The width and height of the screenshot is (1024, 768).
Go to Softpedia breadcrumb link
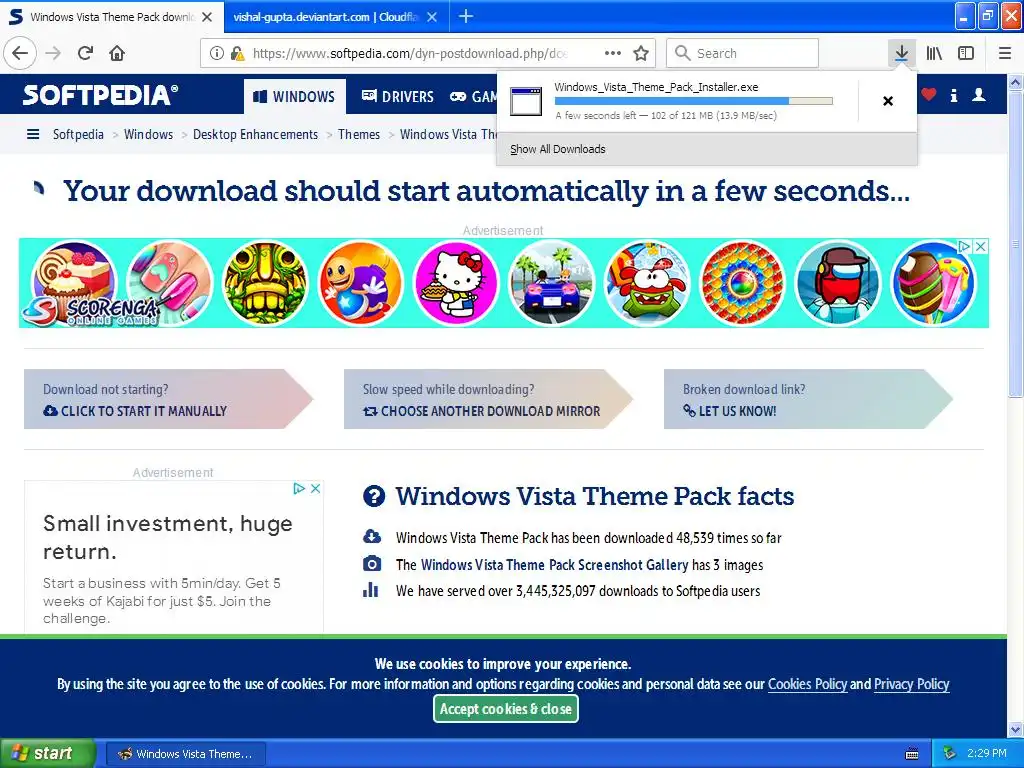tap(78, 135)
